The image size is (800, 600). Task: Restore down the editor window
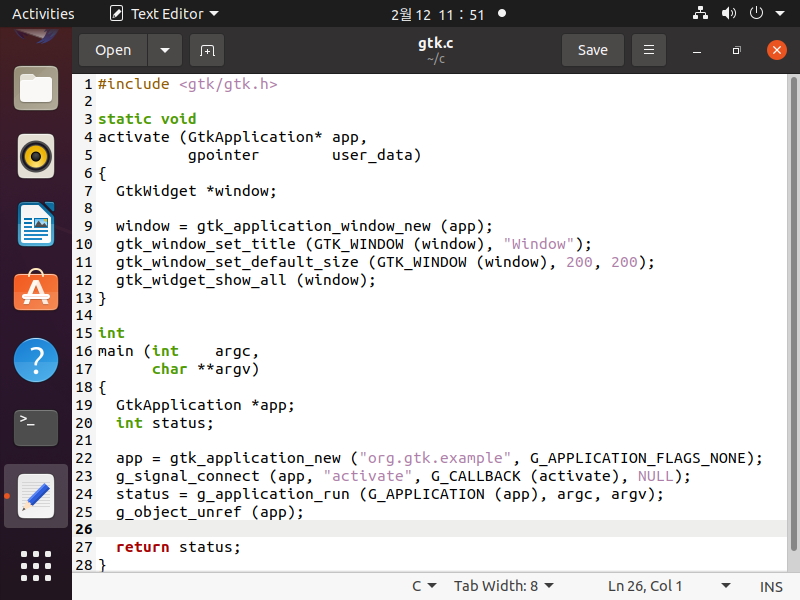pos(736,50)
